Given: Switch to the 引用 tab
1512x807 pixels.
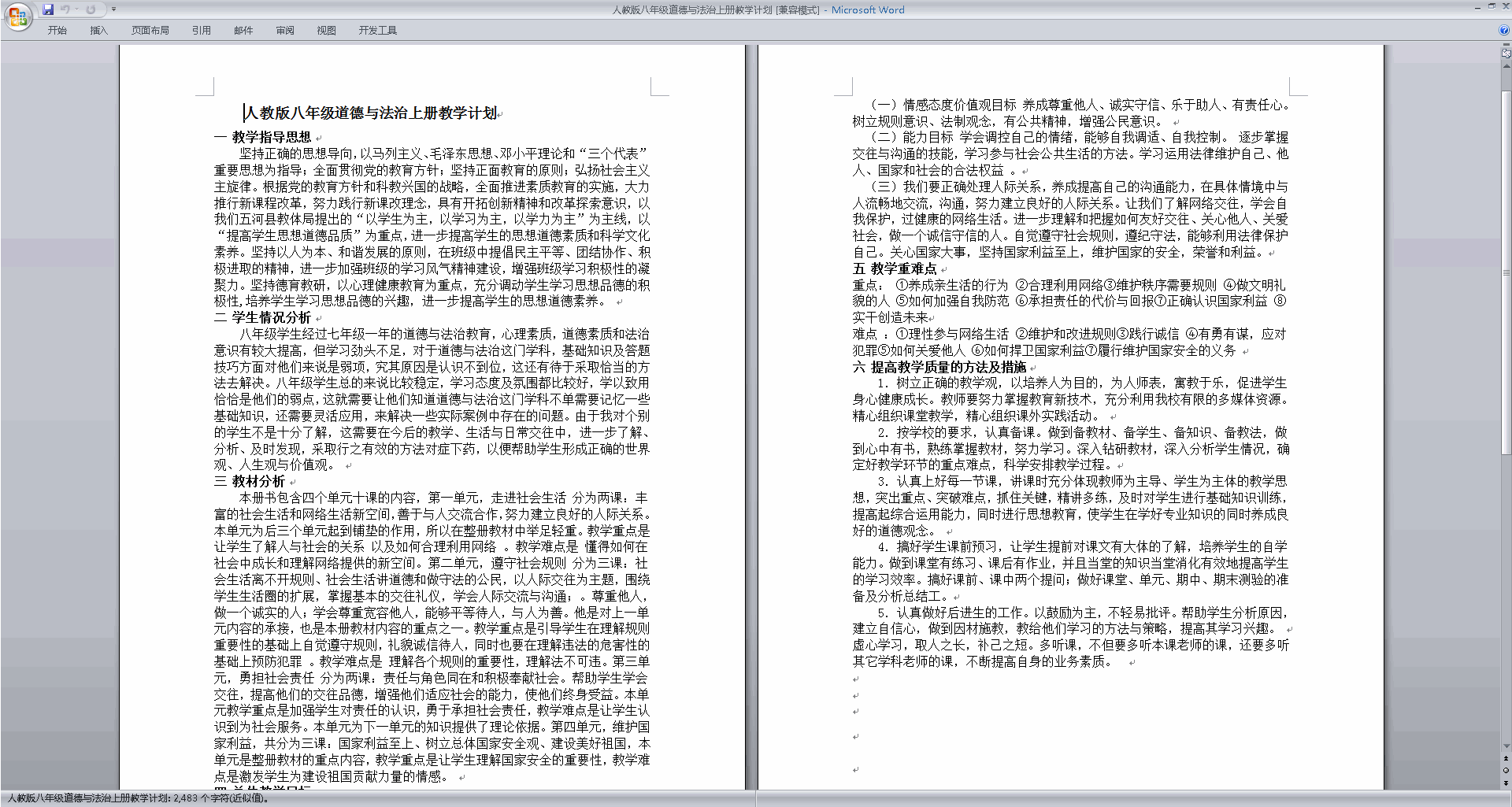Looking at the screenshot, I should tap(201, 30).
